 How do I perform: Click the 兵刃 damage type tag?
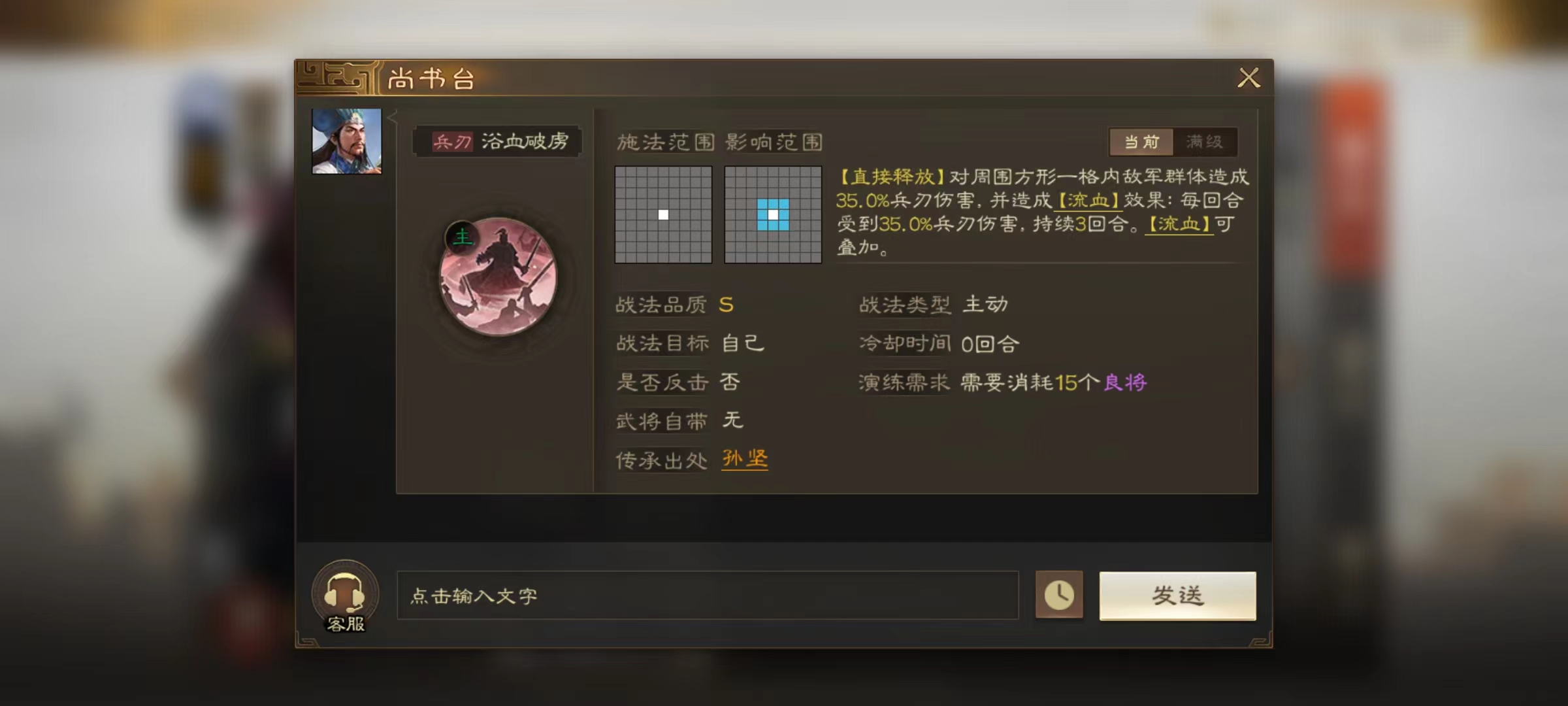[x=451, y=142]
